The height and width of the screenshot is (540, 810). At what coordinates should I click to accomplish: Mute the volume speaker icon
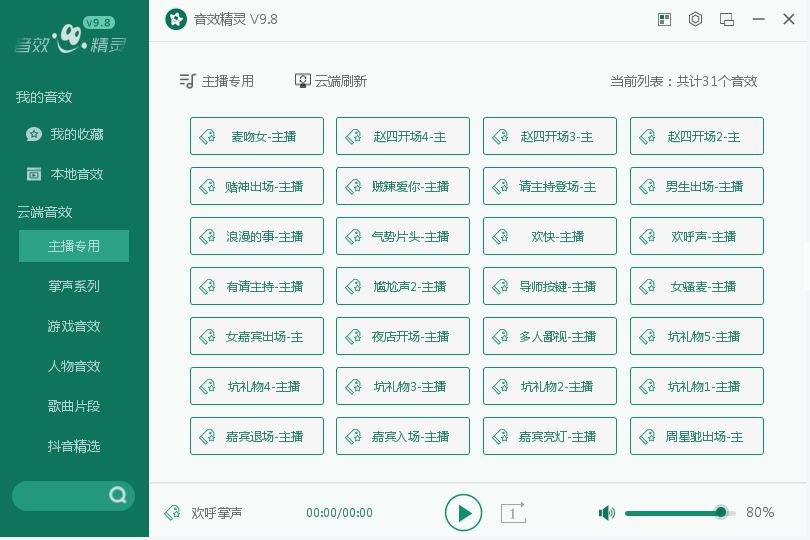pyautogui.click(x=606, y=513)
